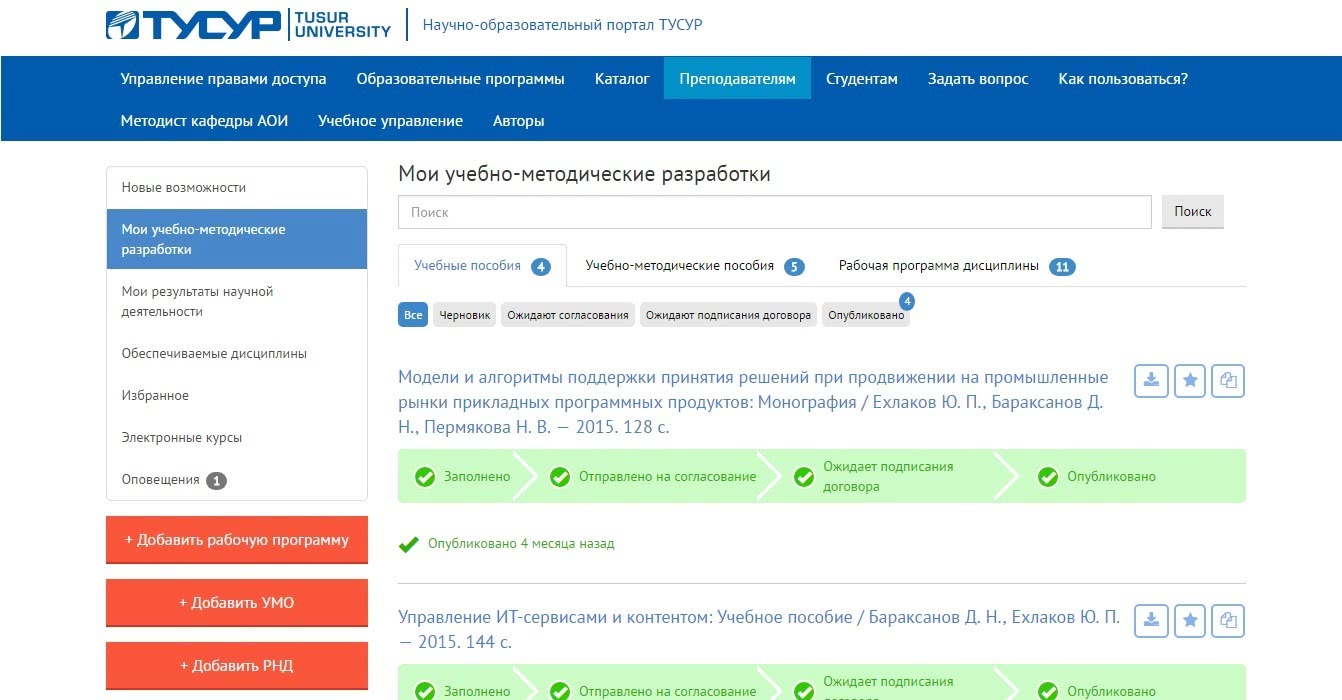Copy the Управление ИТ-сервисами entry
This screenshot has height=700, width=1342.
(x=1228, y=621)
